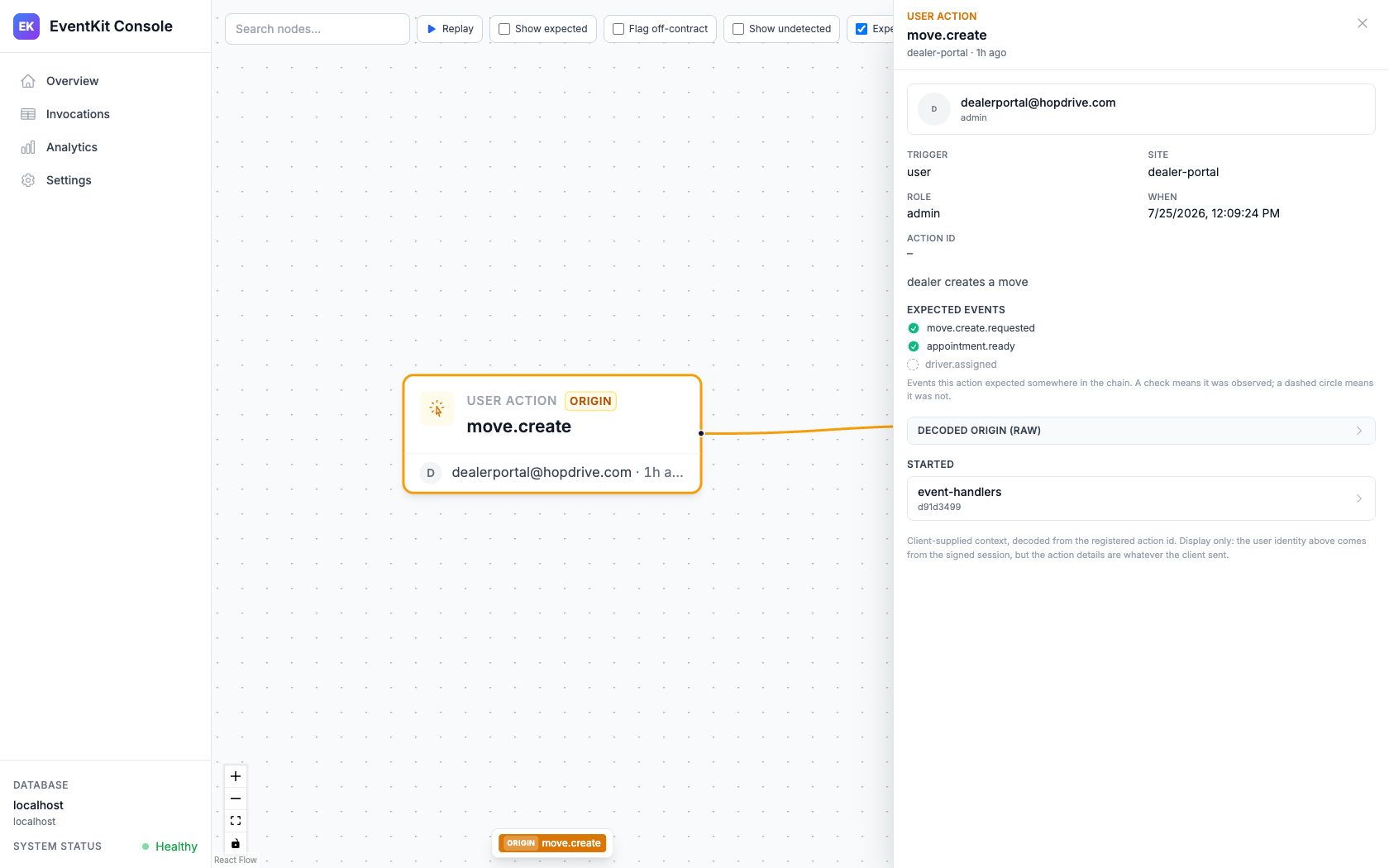Toggle canvas interactivity lock
This screenshot has width=1389, height=868.
(236, 843)
